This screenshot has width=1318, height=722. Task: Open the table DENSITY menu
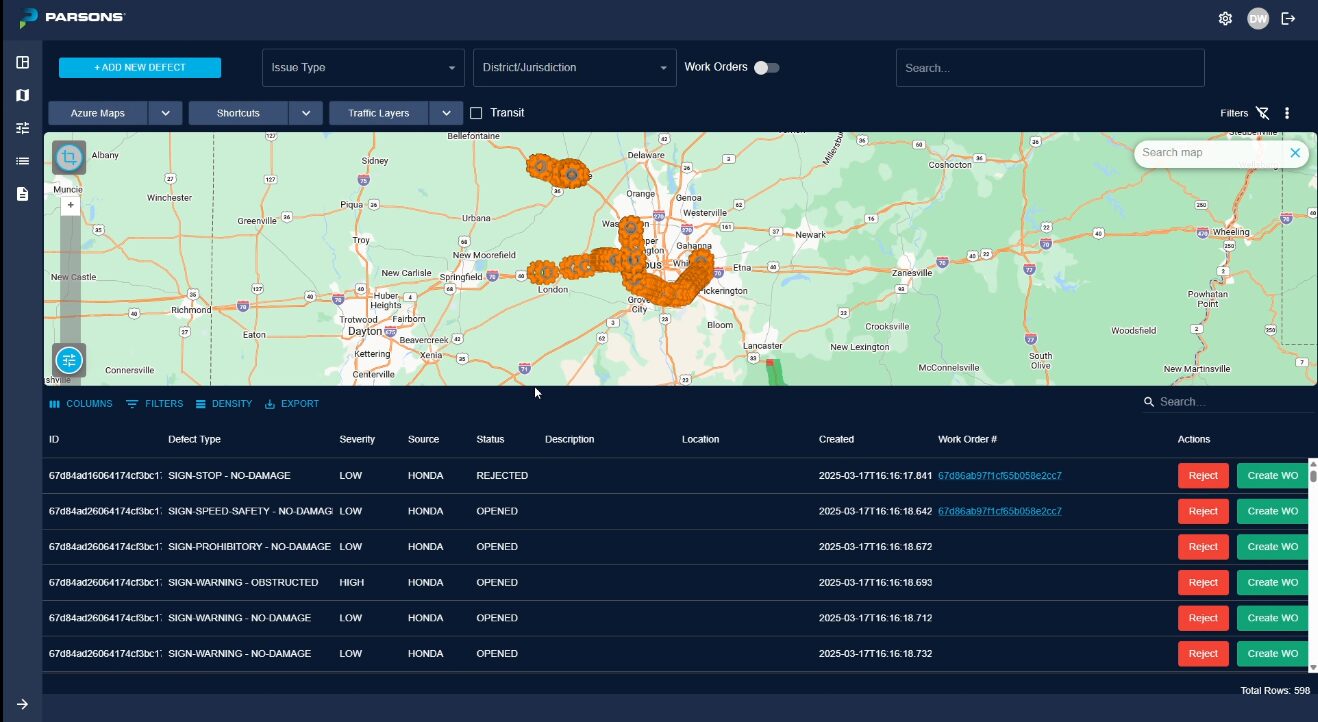[x=224, y=404]
